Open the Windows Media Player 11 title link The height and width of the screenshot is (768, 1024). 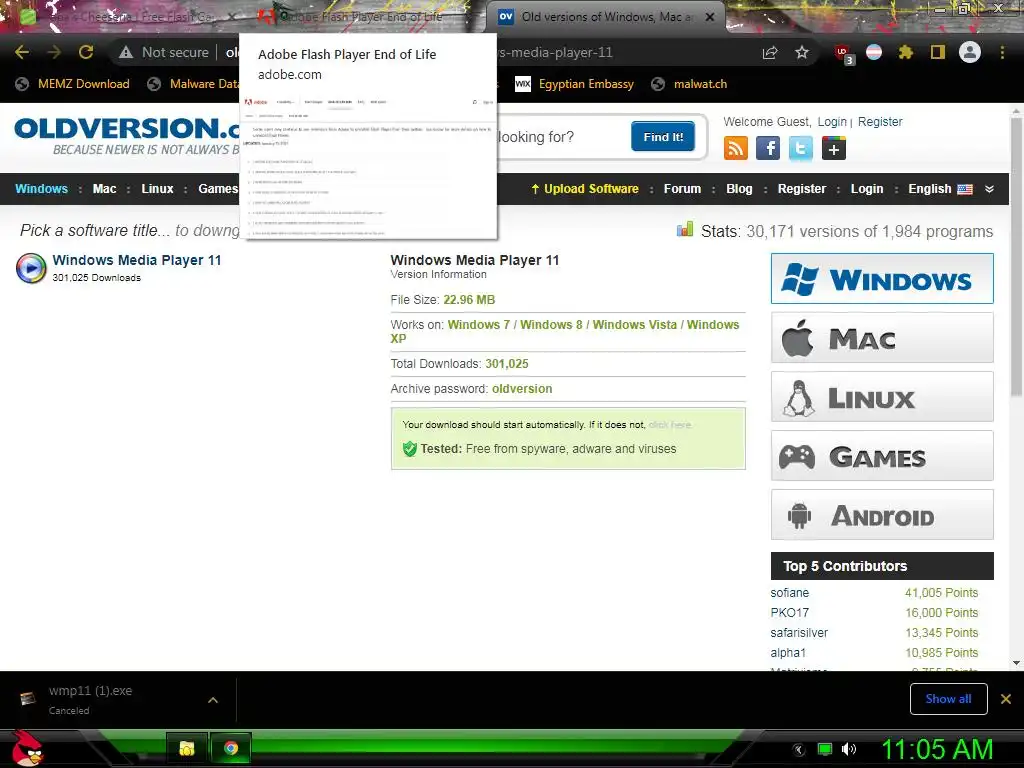136,260
